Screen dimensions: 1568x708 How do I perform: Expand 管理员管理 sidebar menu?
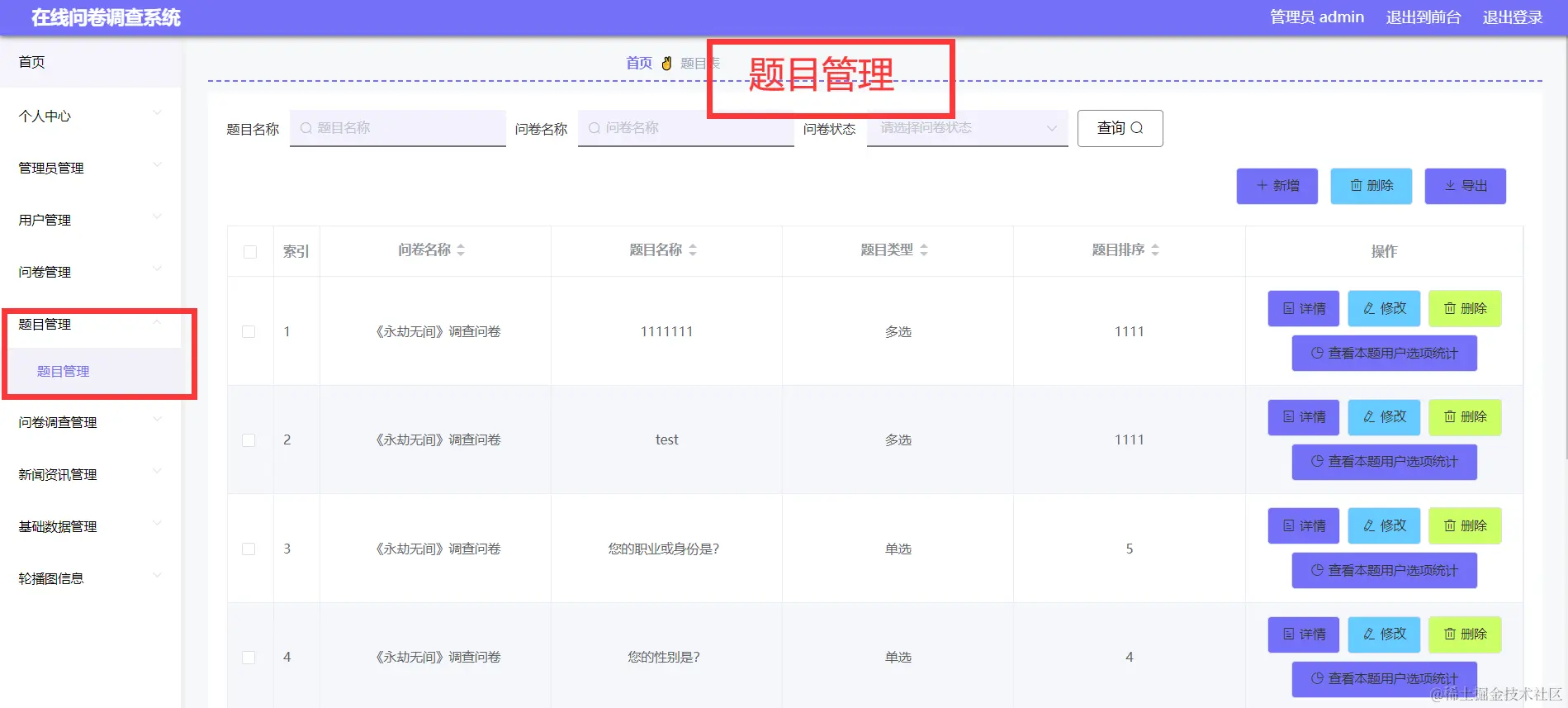(91, 168)
